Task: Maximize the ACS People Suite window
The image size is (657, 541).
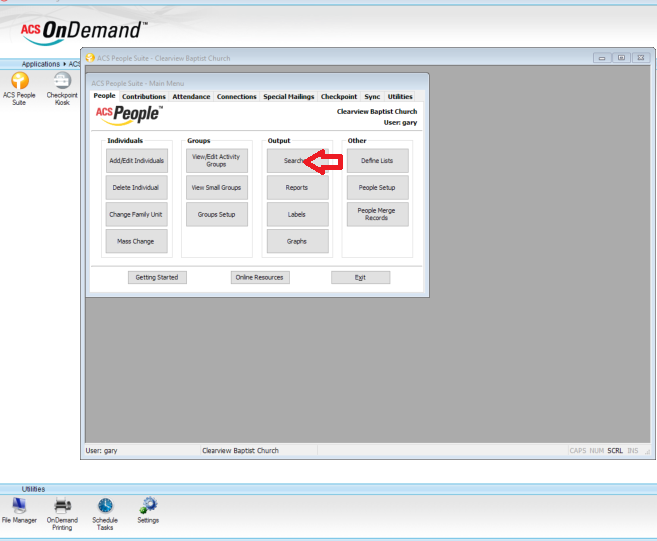Action: (621, 58)
